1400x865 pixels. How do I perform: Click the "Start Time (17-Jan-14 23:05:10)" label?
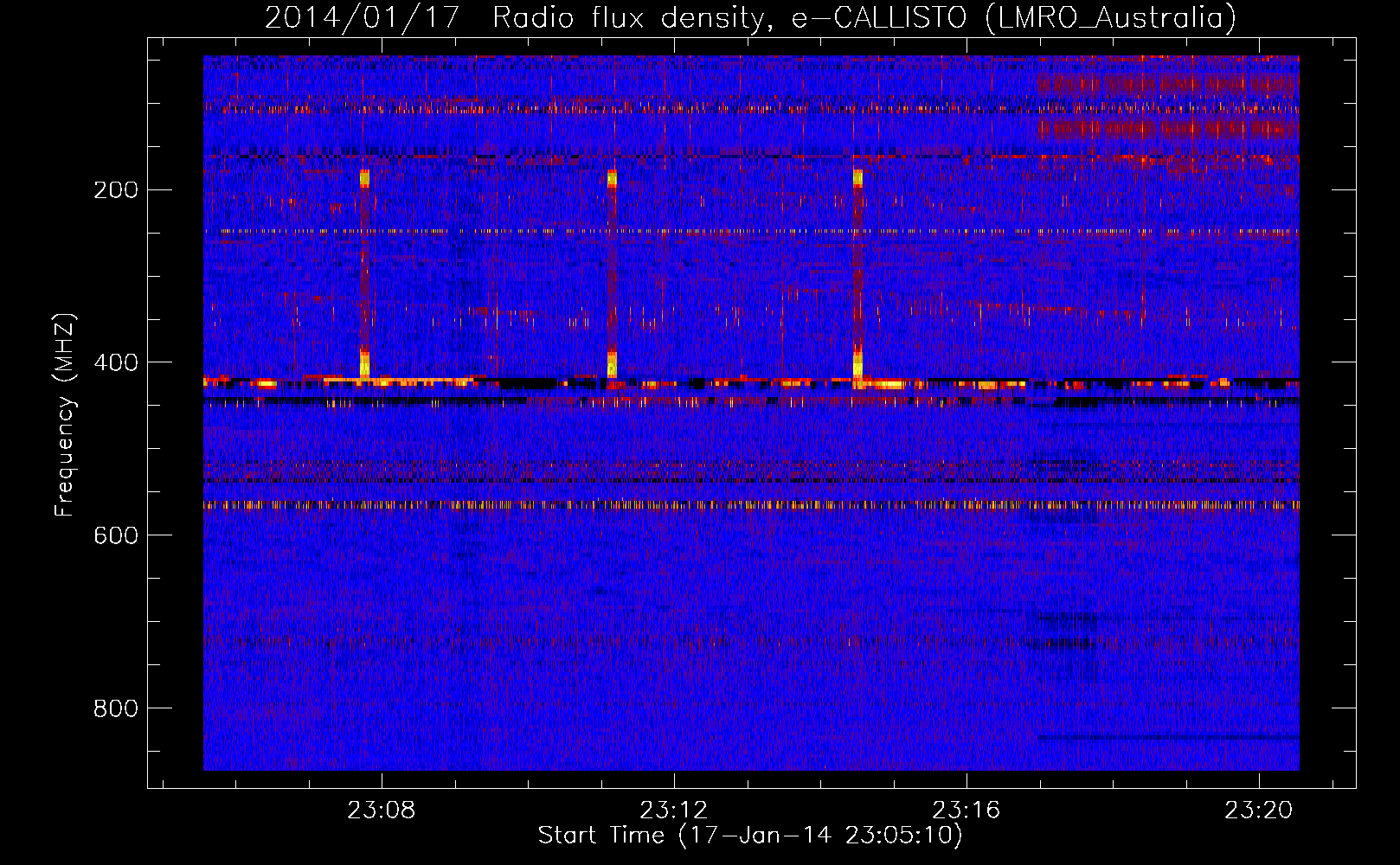(750, 836)
